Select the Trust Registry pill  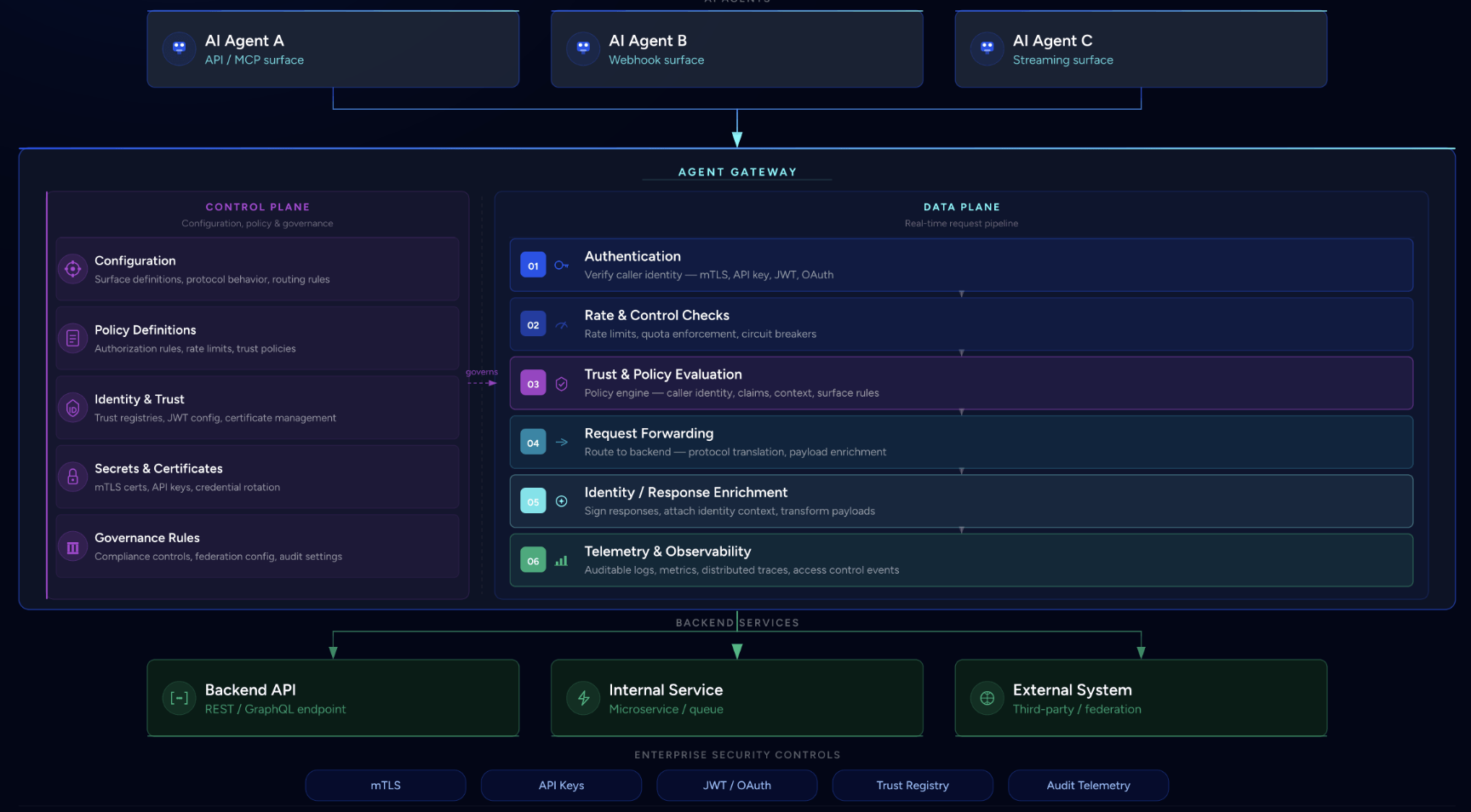[913, 786]
